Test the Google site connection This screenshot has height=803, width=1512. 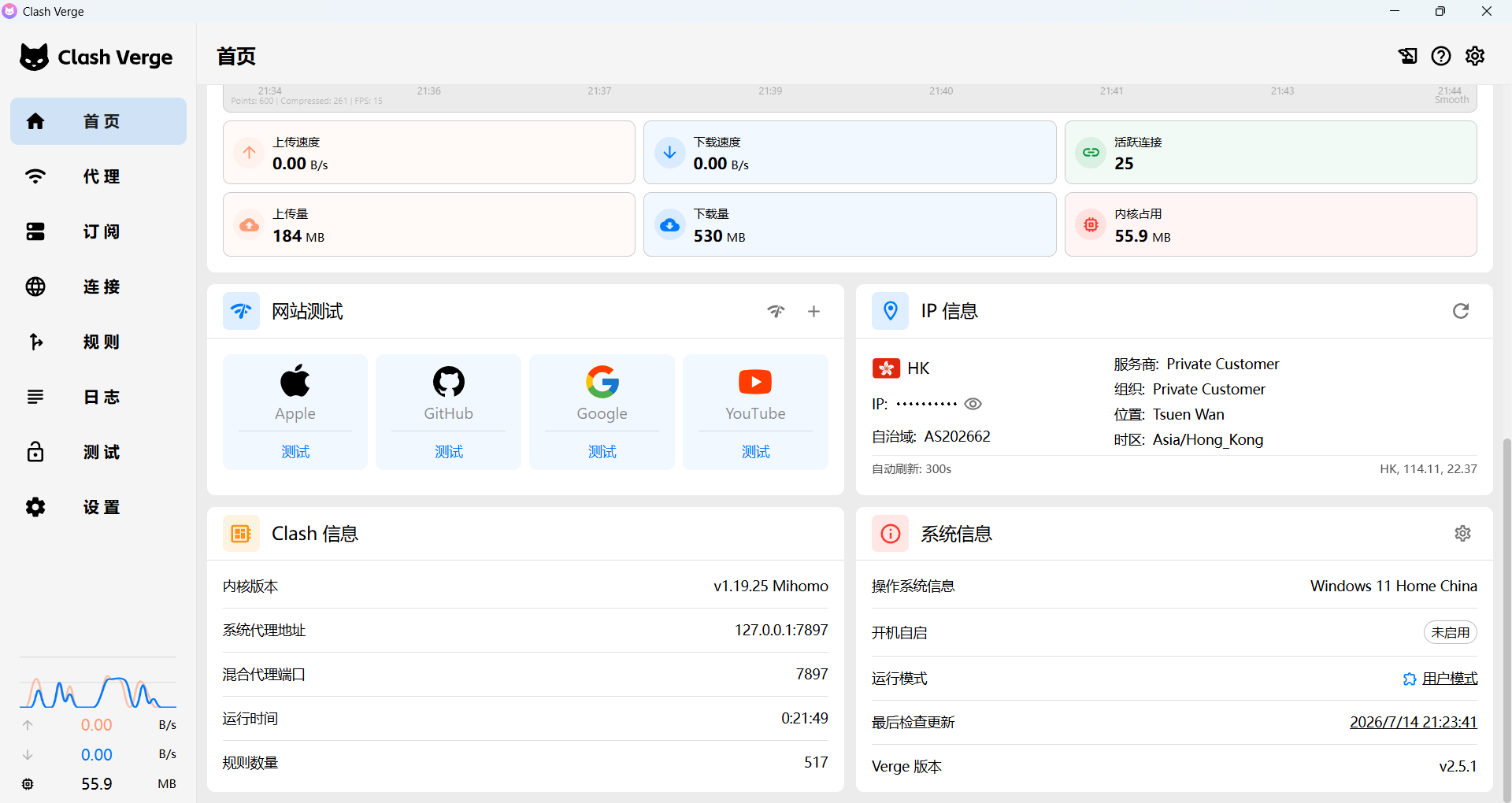click(x=602, y=452)
